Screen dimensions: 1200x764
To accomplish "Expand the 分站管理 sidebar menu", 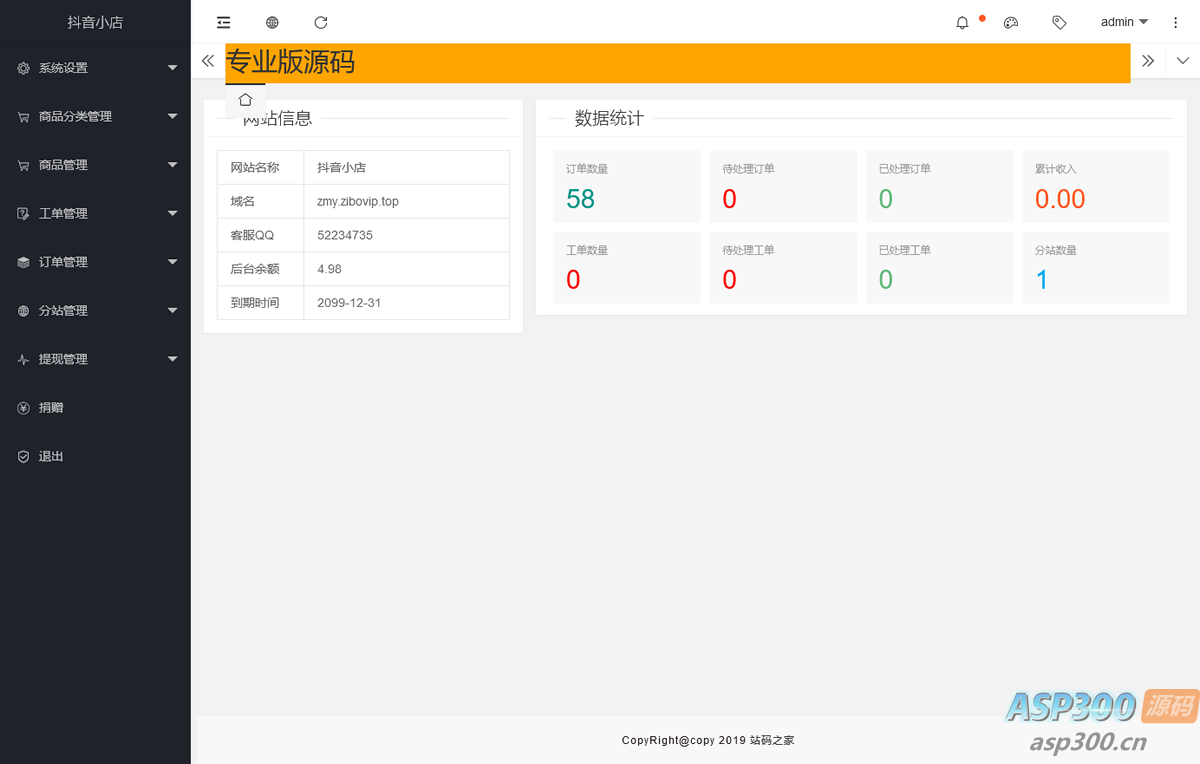I will (x=95, y=311).
